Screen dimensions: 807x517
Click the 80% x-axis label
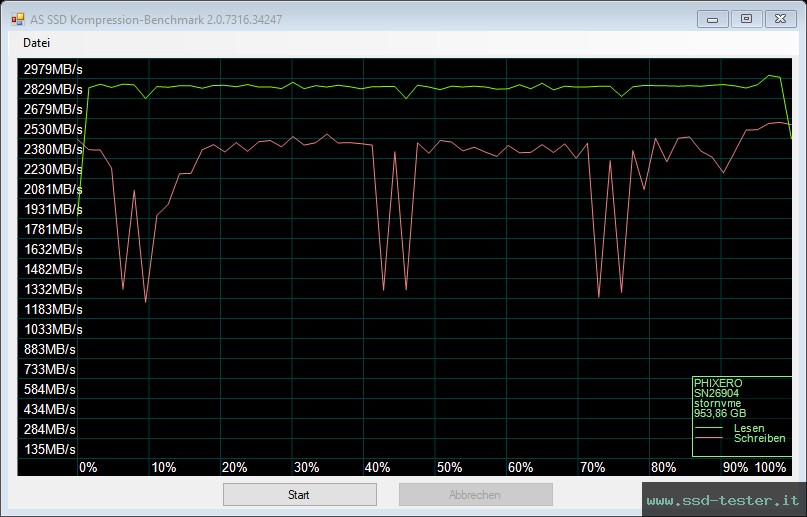(663, 467)
